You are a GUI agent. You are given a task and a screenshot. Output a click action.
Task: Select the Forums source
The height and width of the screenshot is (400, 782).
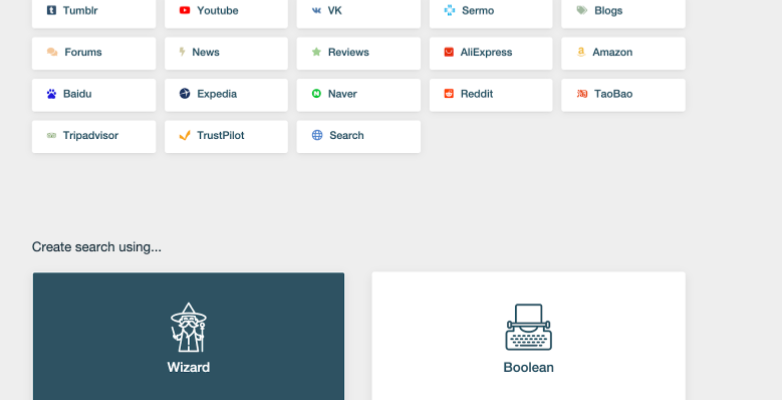[x=94, y=53]
